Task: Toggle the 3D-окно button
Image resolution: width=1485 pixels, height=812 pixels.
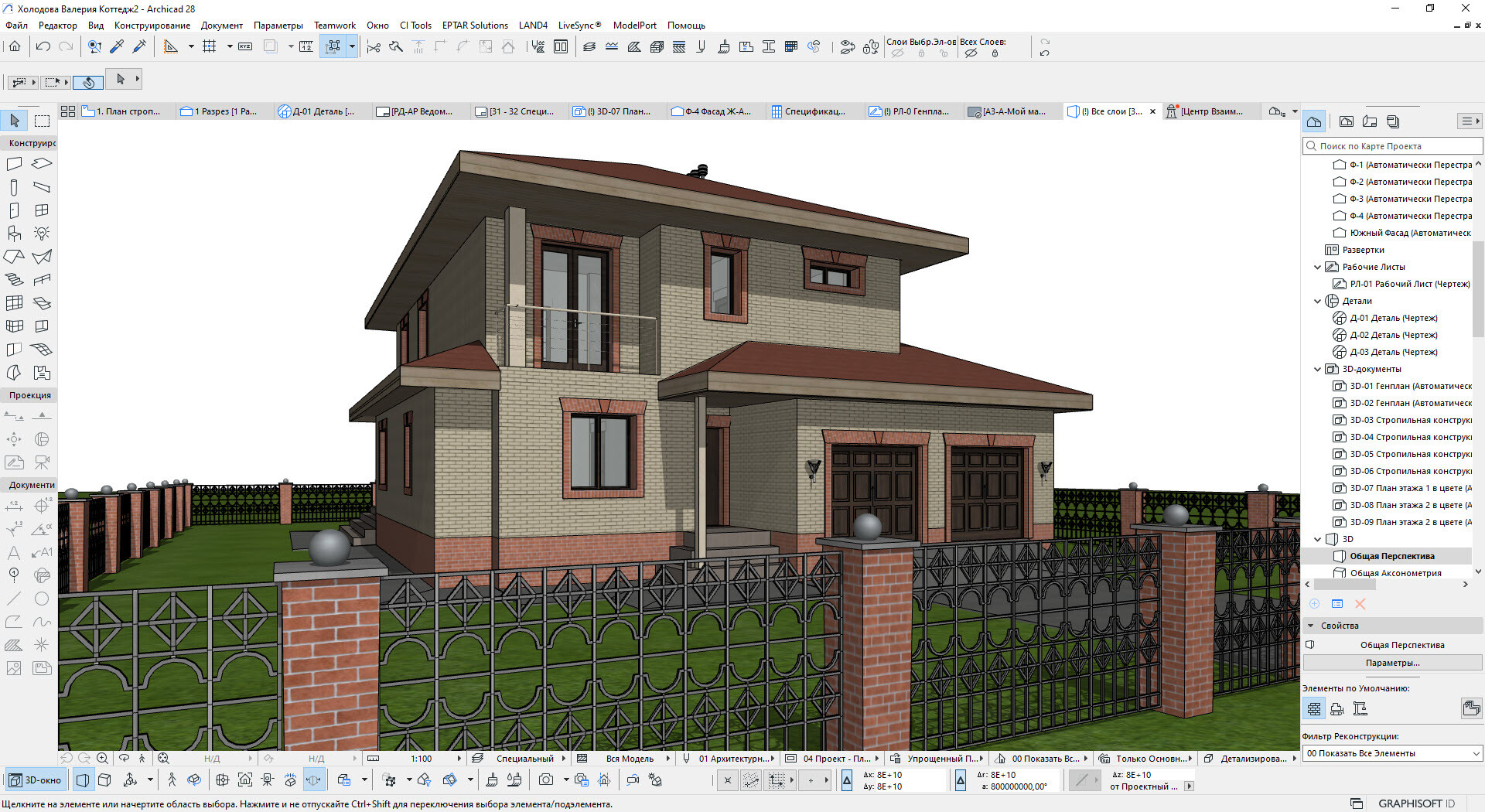Action: click(x=36, y=780)
